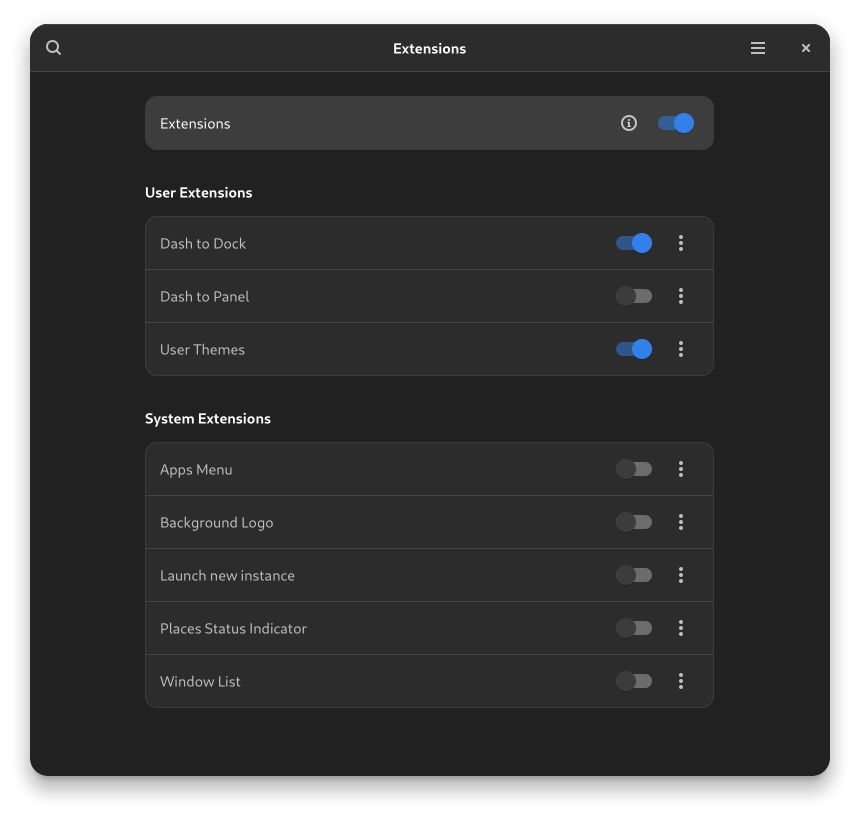Enable the Apps Menu extension
Image resolution: width=860 pixels, height=817 pixels.
pyautogui.click(x=634, y=469)
